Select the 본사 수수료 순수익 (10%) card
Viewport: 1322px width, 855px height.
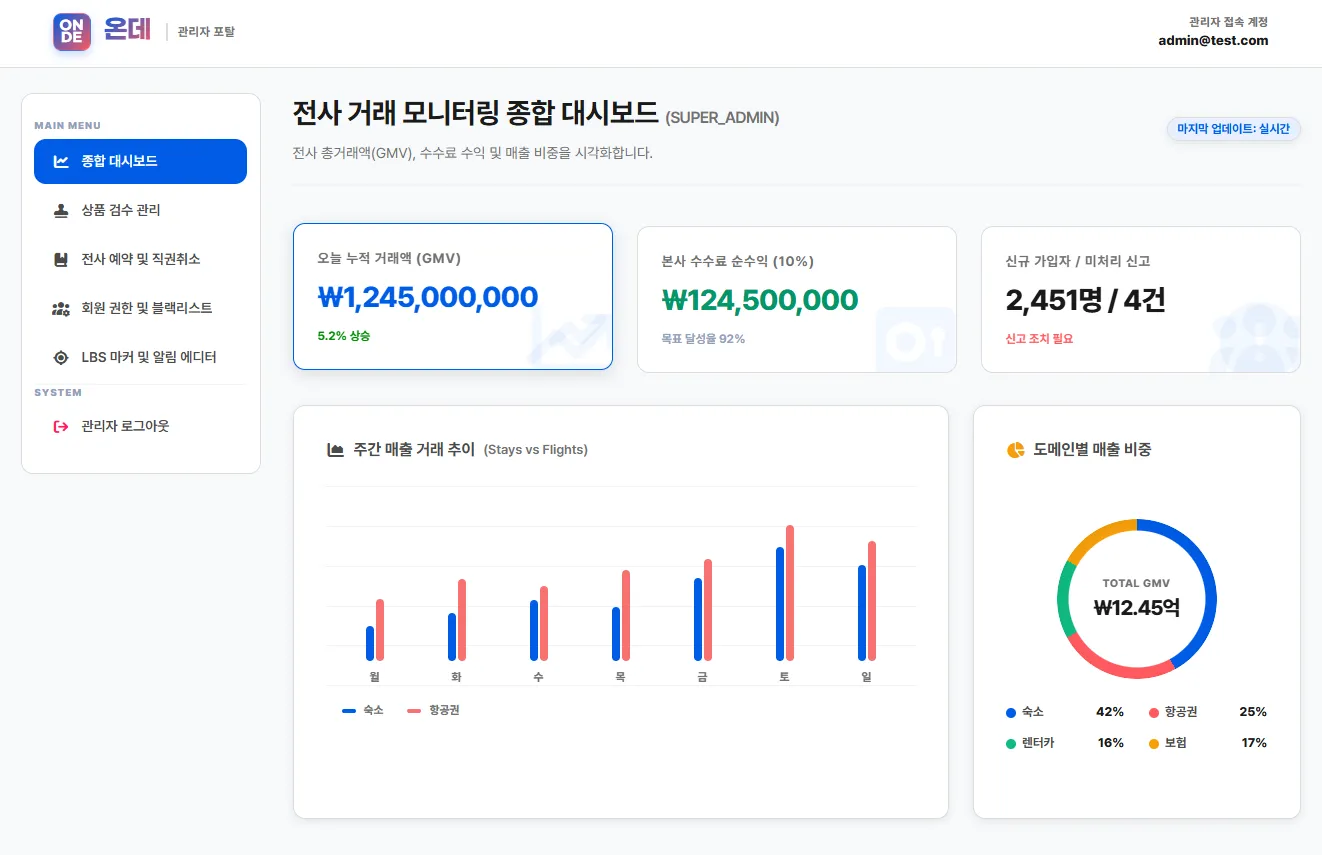click(797, 299)
